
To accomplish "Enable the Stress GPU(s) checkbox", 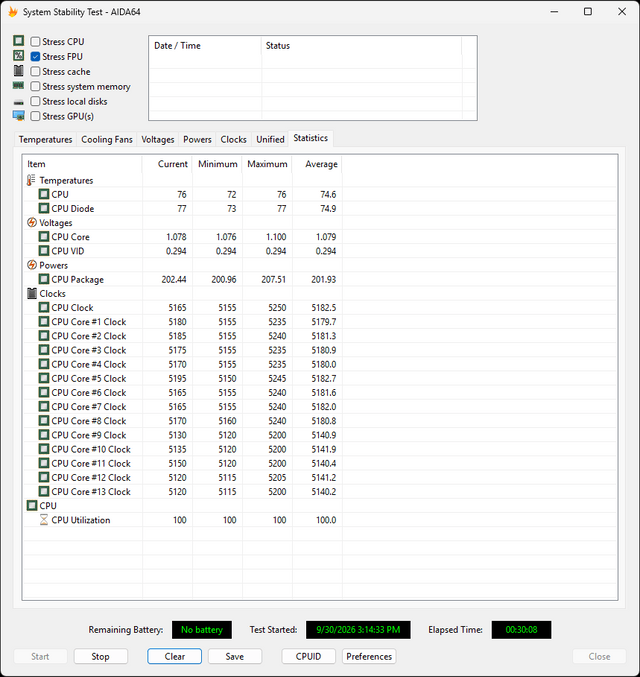I will (35, 116).
